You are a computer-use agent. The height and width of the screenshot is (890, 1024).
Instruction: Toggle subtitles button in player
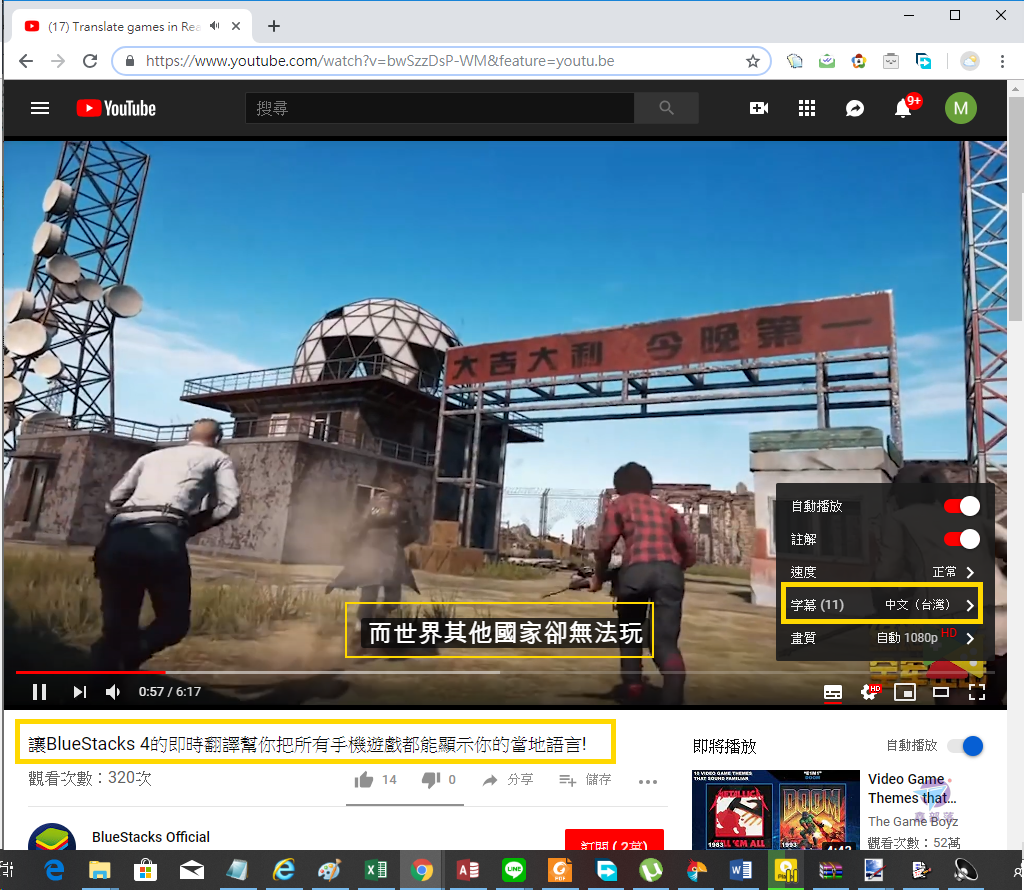click(833, 692)
